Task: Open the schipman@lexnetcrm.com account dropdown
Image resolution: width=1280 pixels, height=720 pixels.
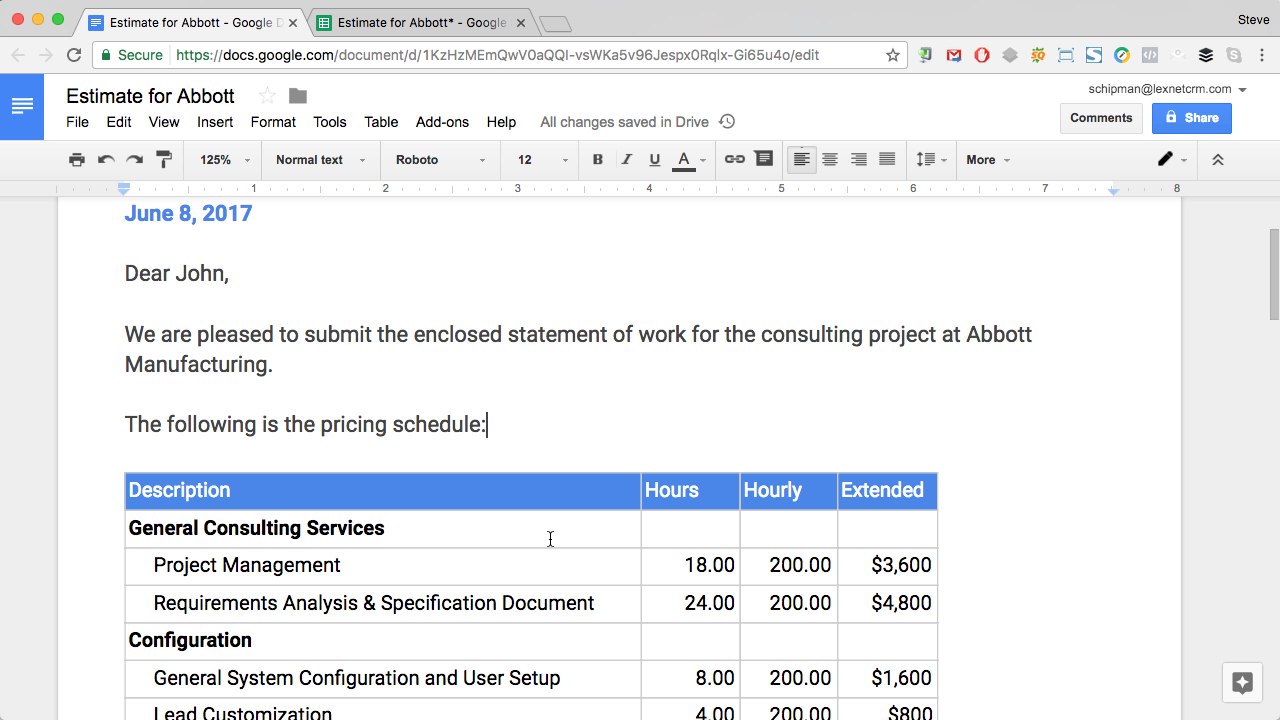Action: pos(1167,89)
